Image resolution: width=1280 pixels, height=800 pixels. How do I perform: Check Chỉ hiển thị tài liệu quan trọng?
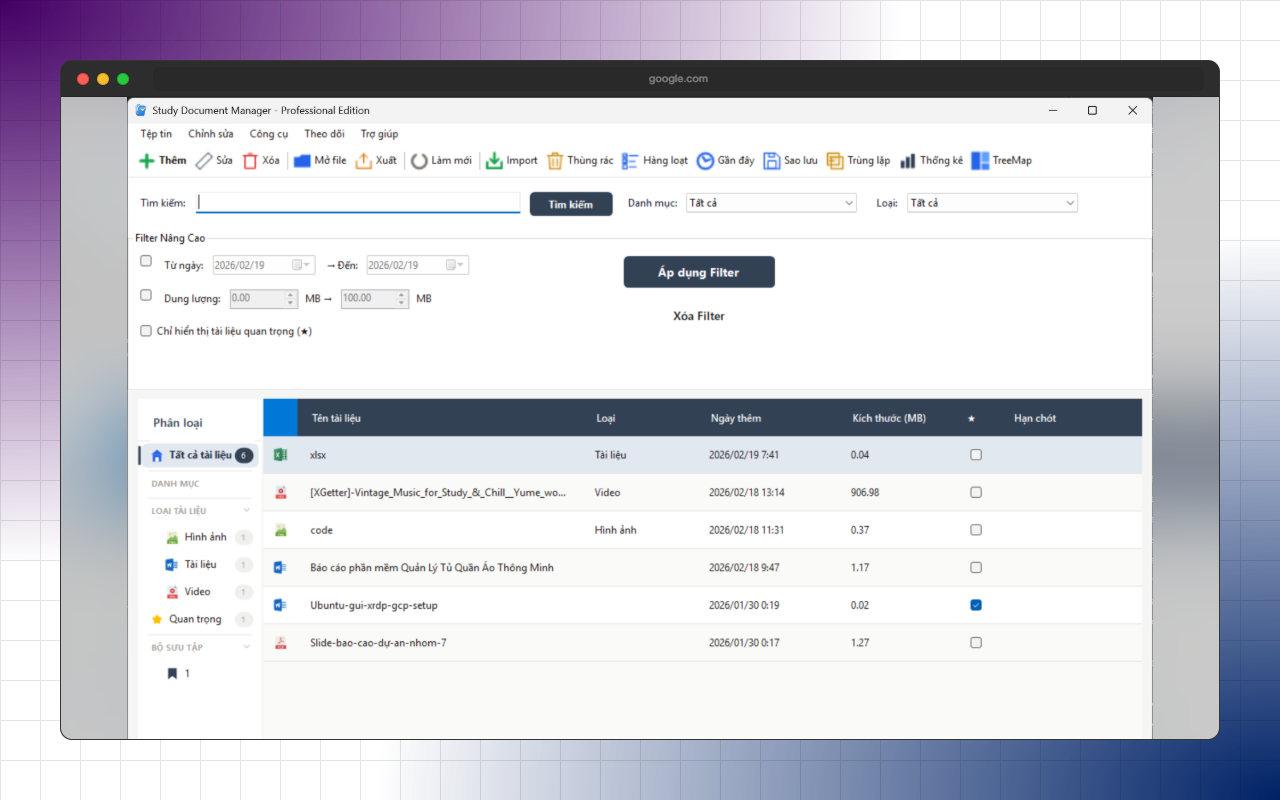point(146,330)
